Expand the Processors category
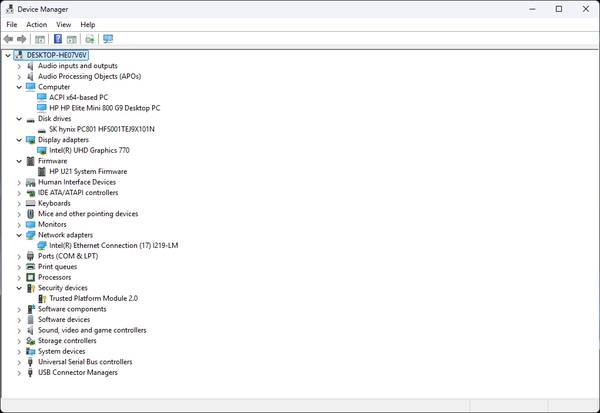Viewport: 600px width, 413px height. pos(19,277)
